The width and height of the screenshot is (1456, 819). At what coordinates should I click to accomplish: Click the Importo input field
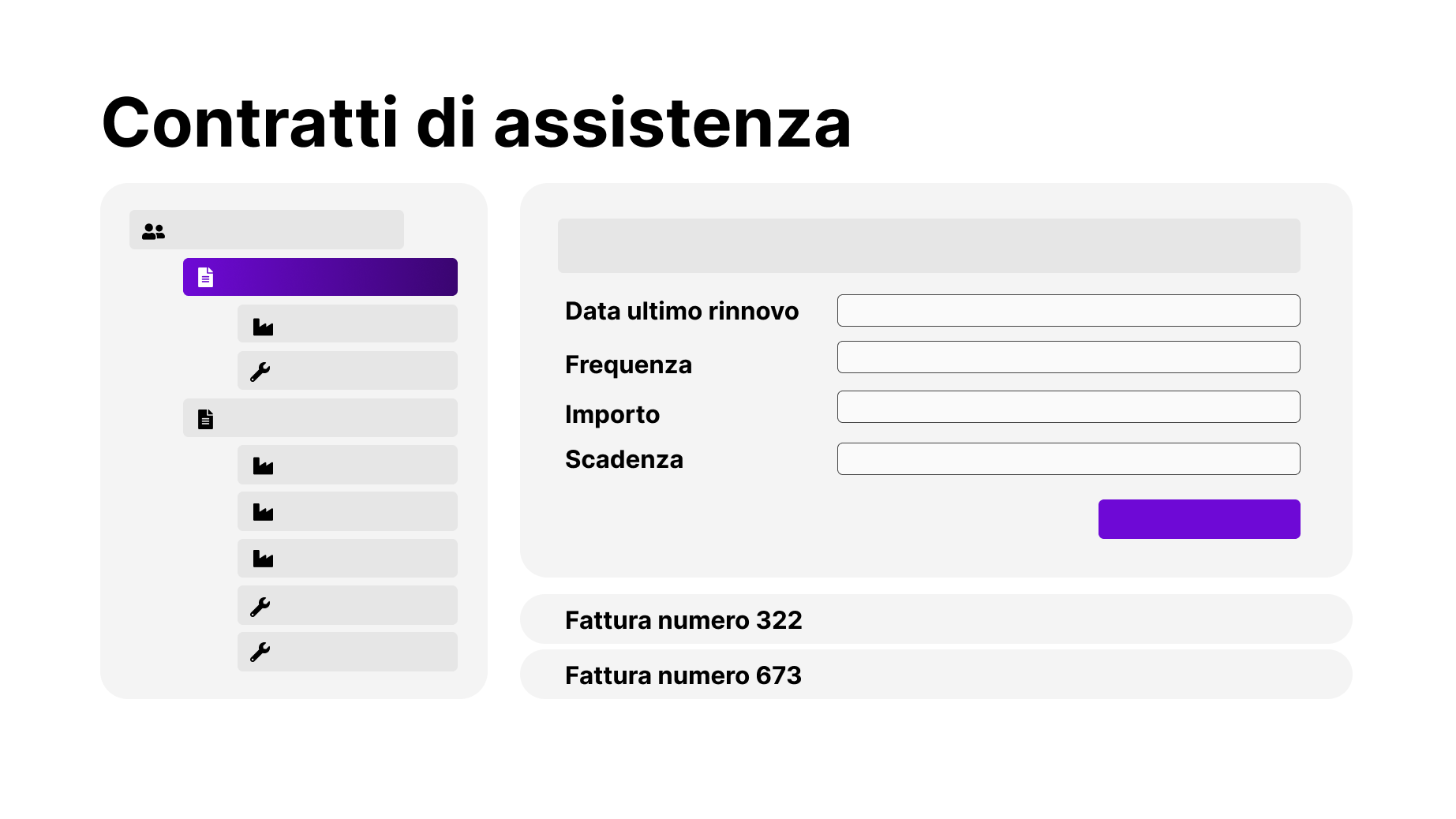1068,406
